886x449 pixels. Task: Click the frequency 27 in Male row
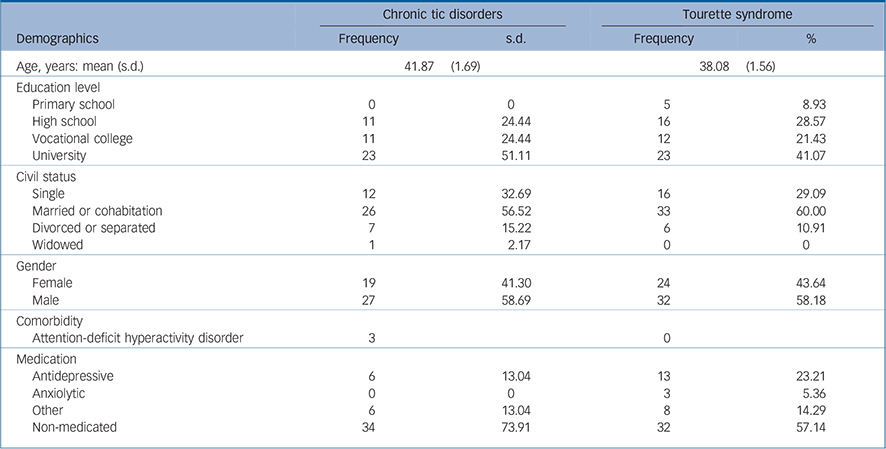[x=368, y=300]
